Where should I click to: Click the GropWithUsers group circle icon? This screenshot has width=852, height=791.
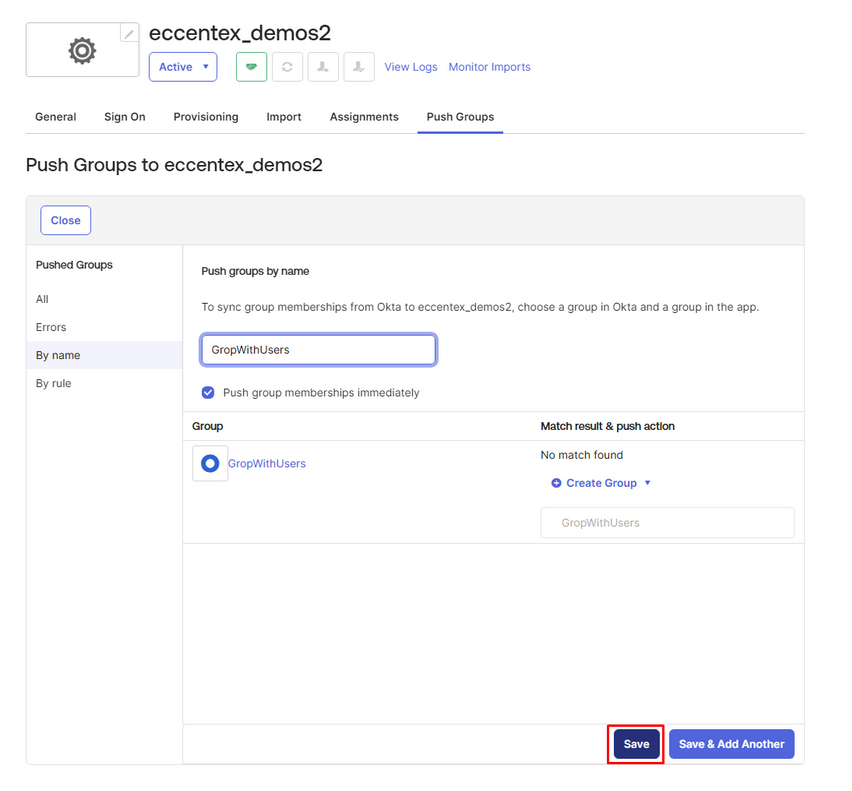click(x=210, y=463)
